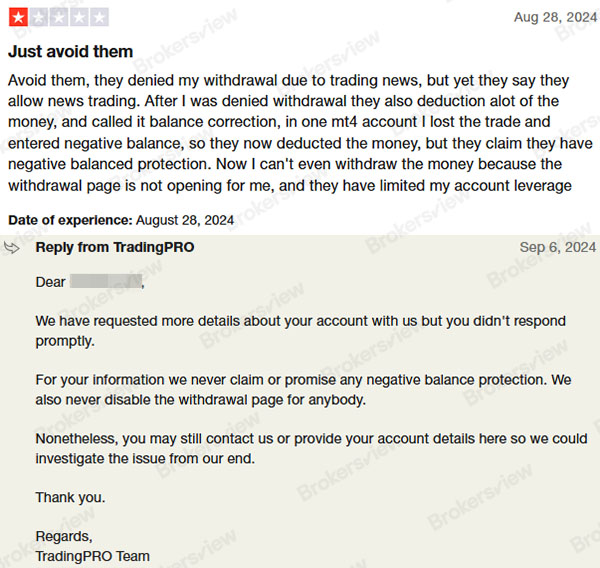Click the 'TradingPRO Team' signature
Screen dimensions: 600x568
pyautogui.click(x=92, y=556)
